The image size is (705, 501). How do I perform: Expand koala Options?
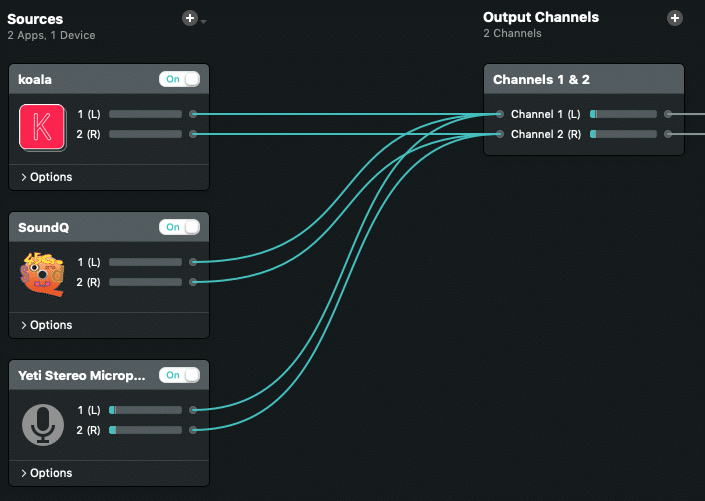(x=46, y=177)
